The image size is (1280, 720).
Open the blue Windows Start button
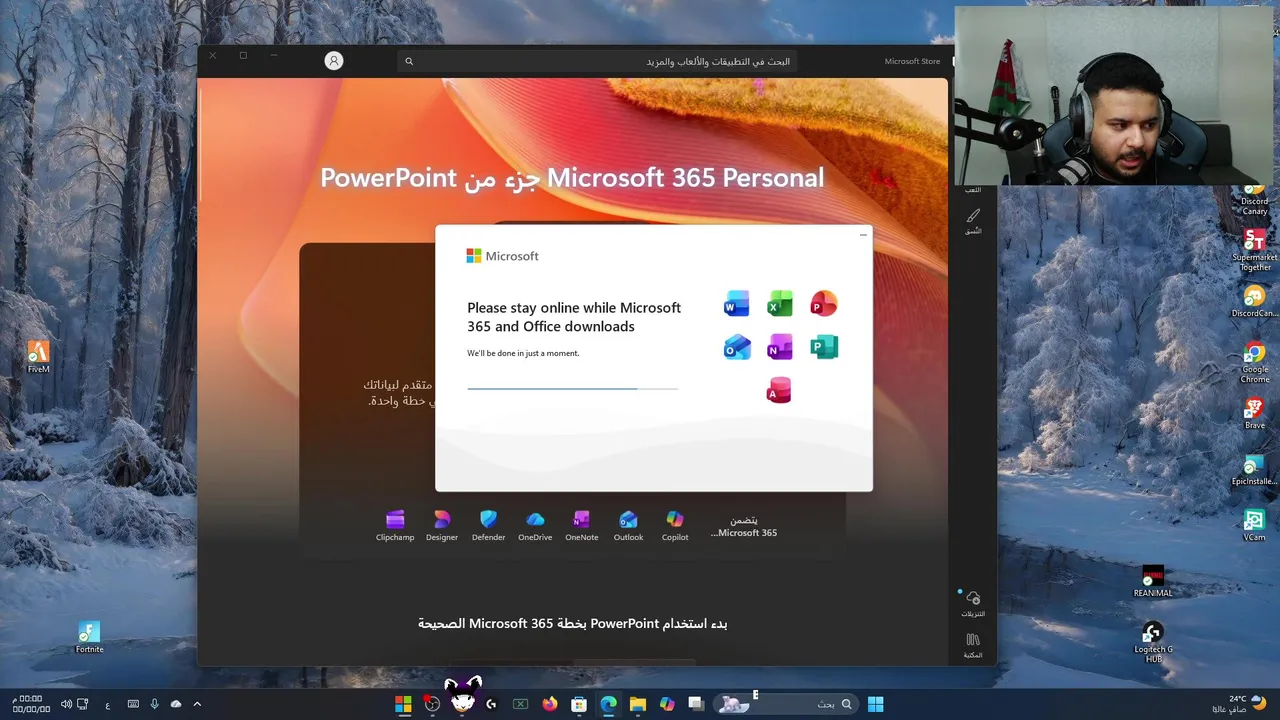click(875, 704)
